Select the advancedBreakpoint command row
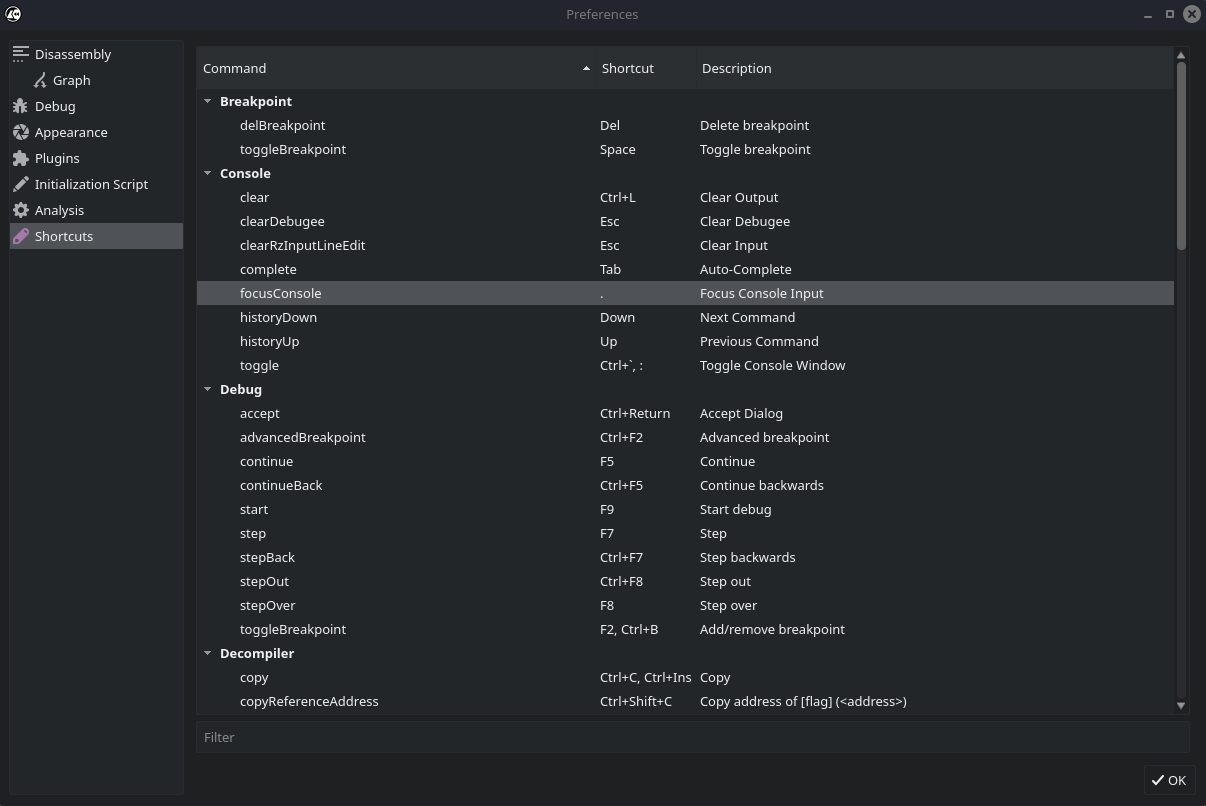Viewport: 1206px width, 806px height. [302, 437]
